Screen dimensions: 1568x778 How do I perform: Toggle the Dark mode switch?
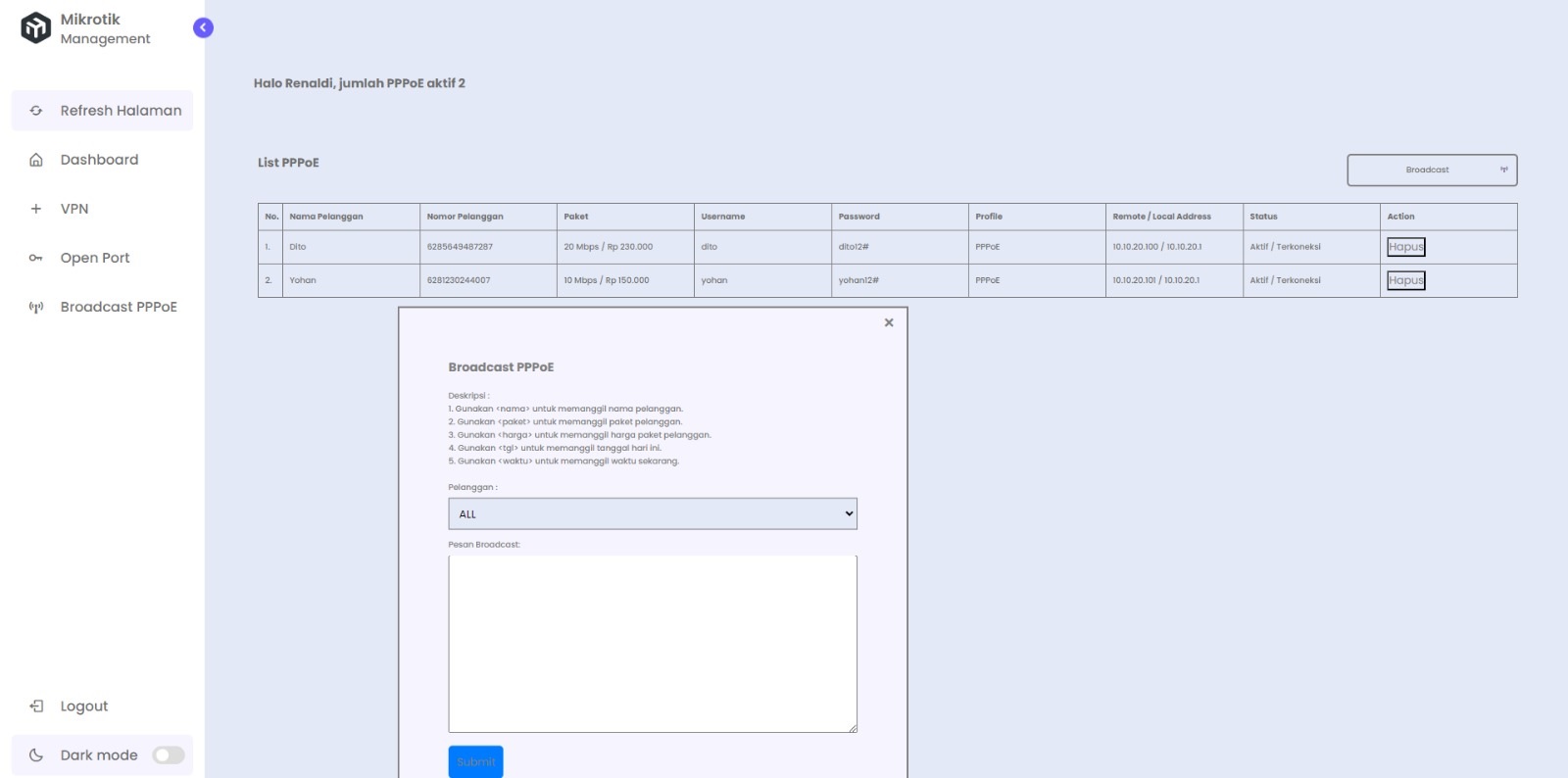pos(169,755)
